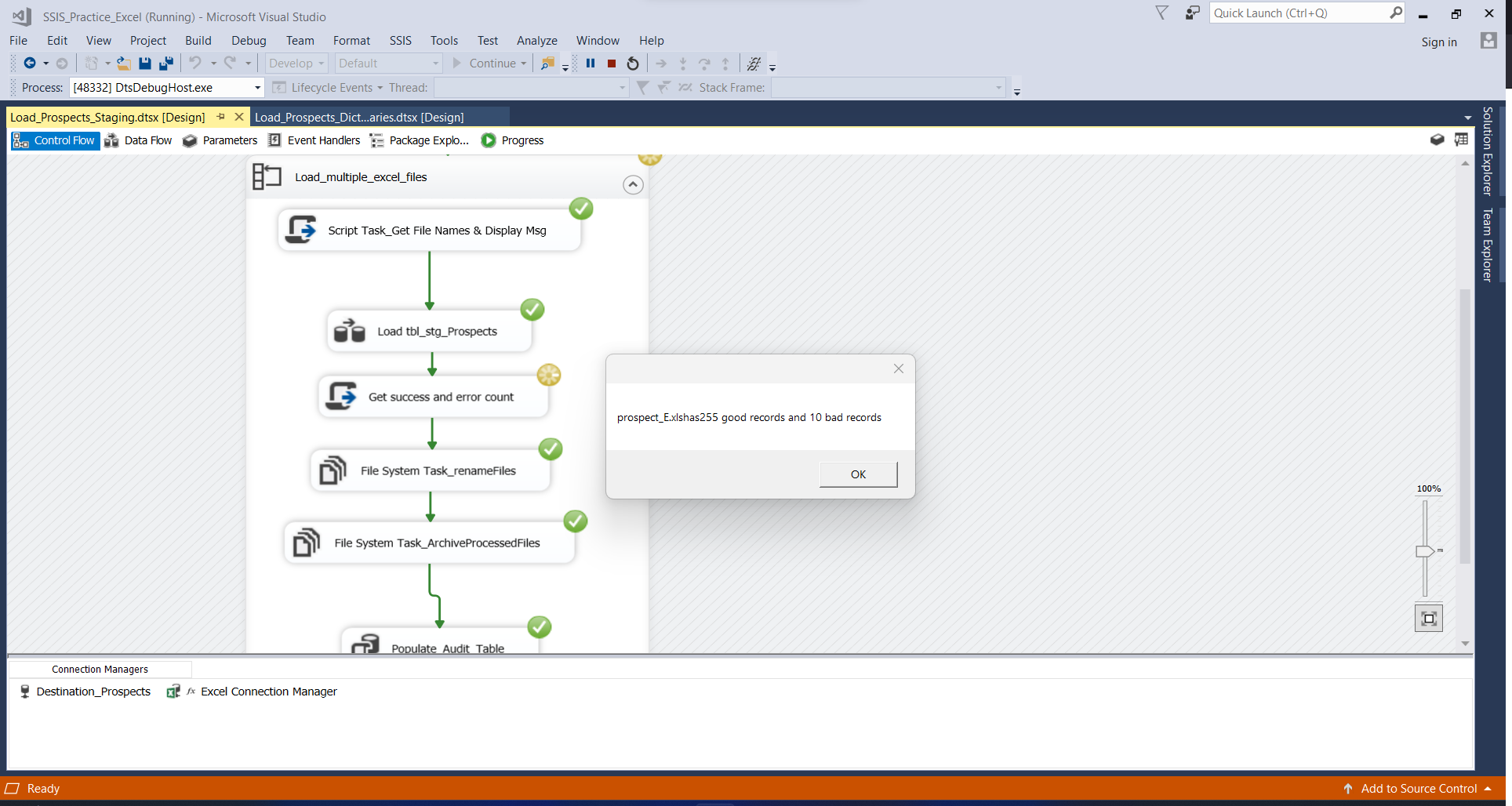Select the Script Task_Get File Names task icon
This screenshot has height=806, width=1512.
coord(301,230)
